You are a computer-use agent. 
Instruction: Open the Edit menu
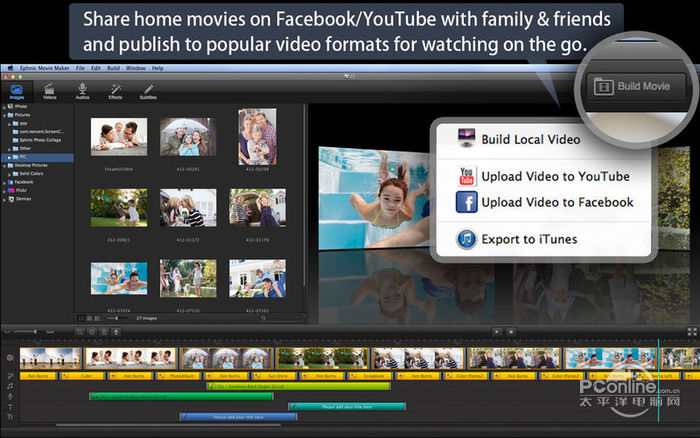96,68
